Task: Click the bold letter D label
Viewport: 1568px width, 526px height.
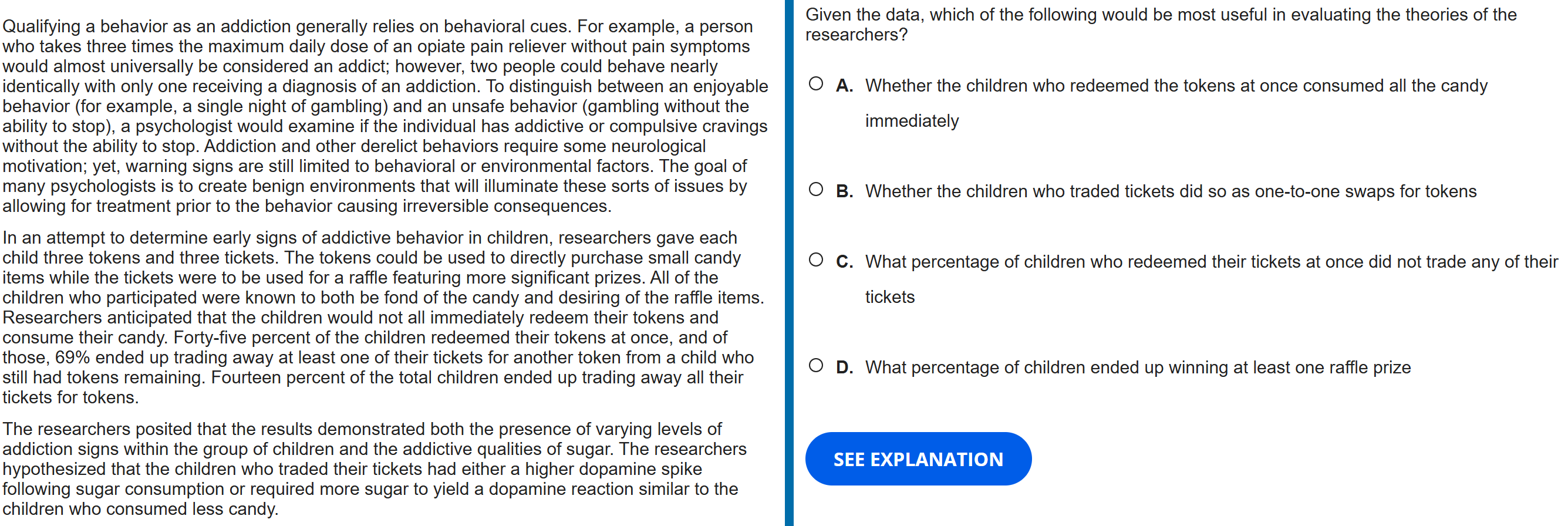Action: click(844, 367)
